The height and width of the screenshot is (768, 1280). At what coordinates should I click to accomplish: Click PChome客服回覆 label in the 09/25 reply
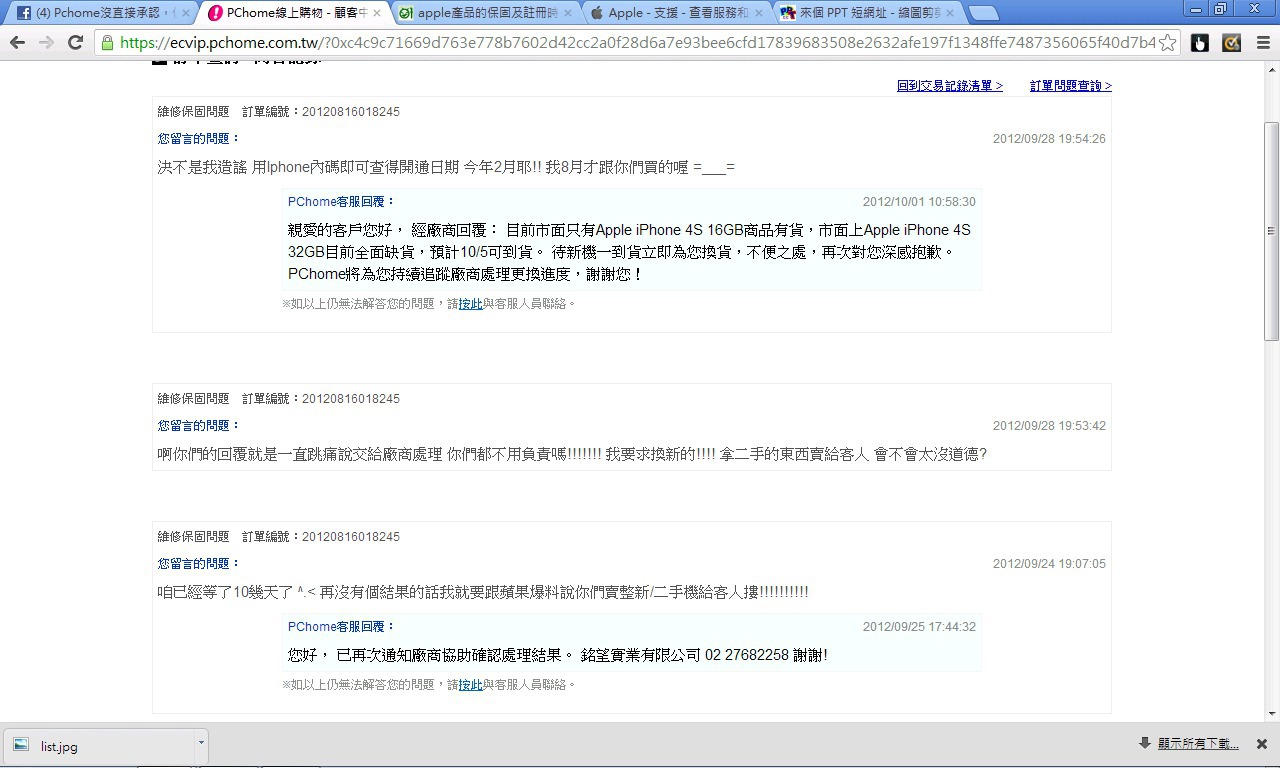(x=342, y=627)
